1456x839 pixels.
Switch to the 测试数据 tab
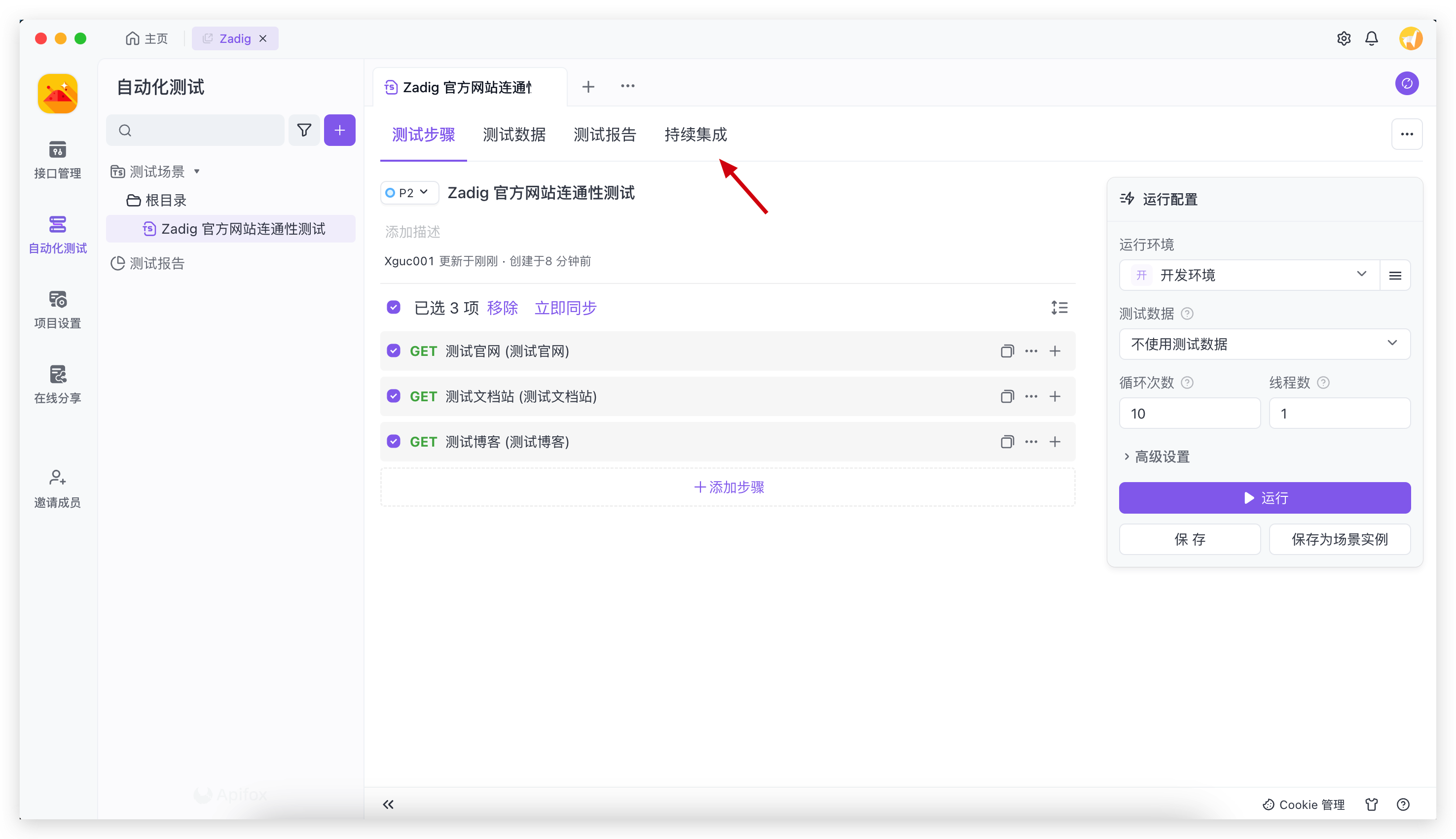[x=513, y=134]
